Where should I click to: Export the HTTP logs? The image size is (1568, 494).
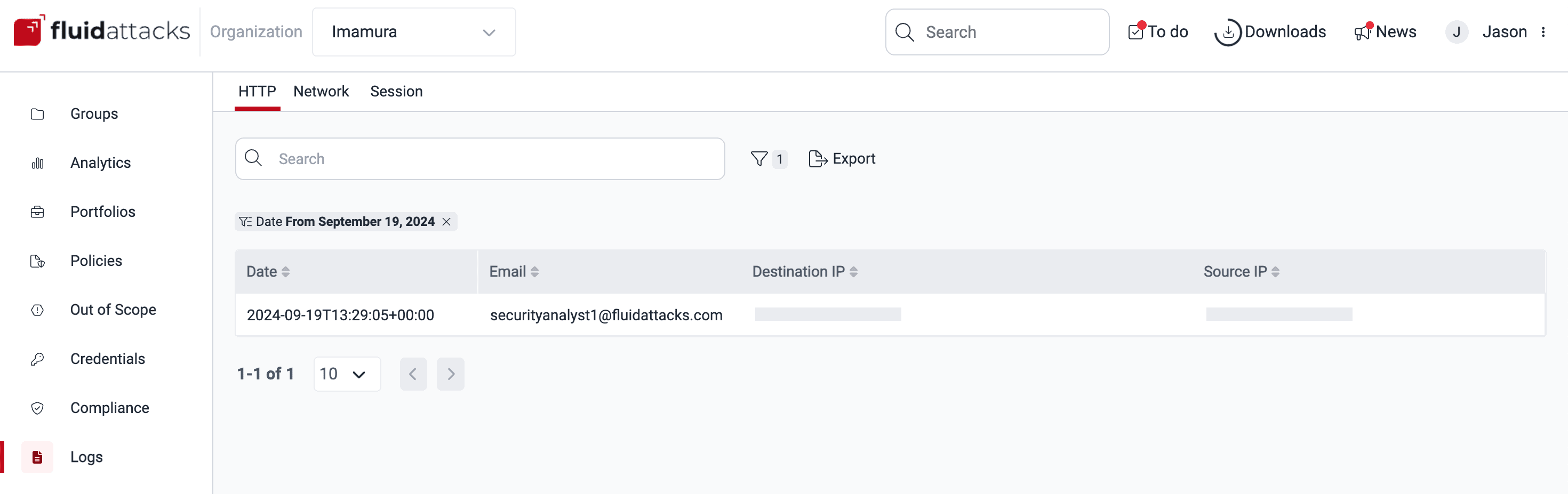pyautogui.click(x=842, y=158)
